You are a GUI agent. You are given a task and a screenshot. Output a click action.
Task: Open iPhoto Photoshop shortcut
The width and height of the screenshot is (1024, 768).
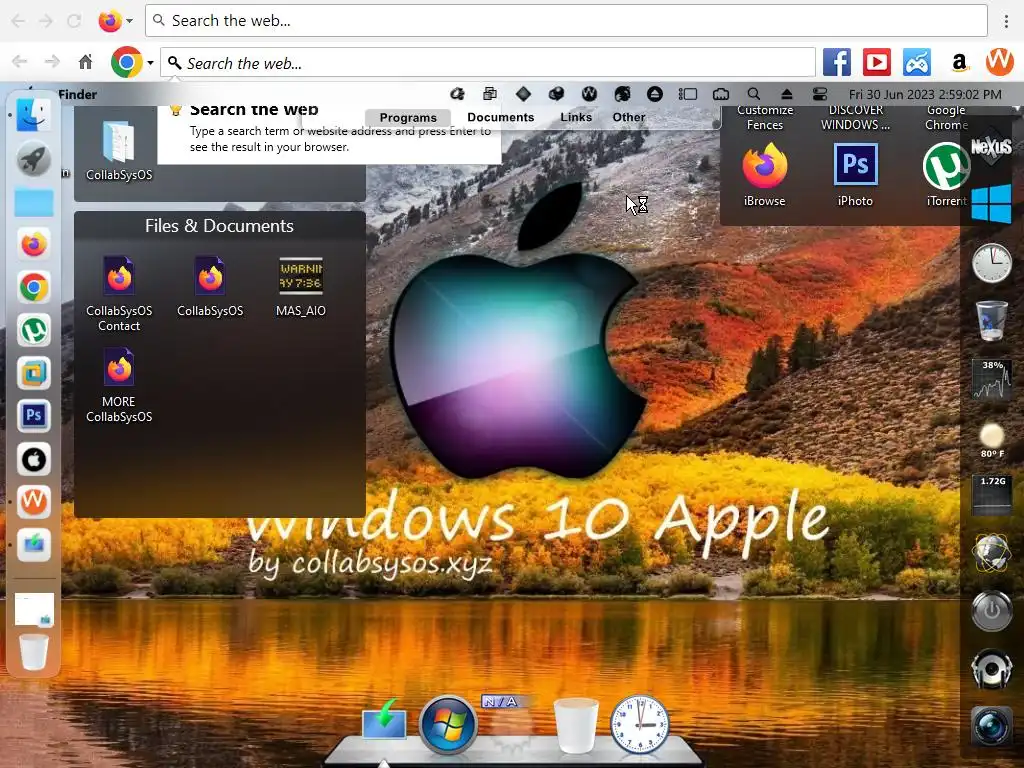(x=855, y=174)
